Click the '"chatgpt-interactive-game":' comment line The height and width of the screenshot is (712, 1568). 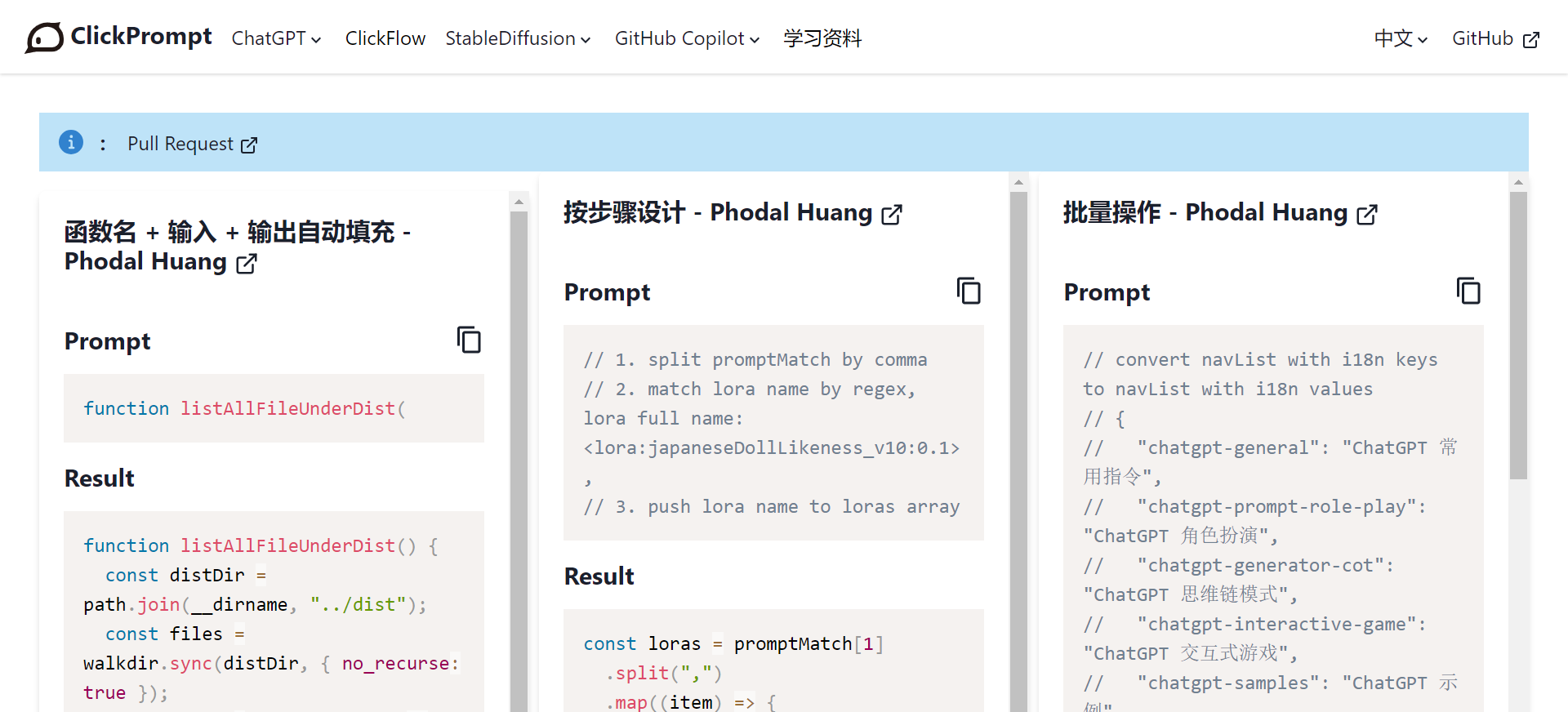[1254, 624]
